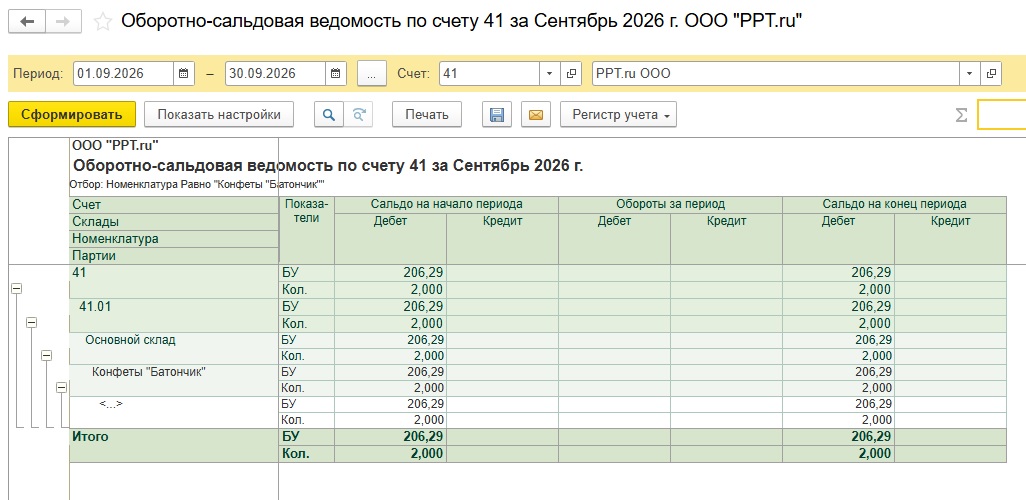Save report with the floppy disk icon
This screenshot has height=500, width=1026.
coord(497,115)
